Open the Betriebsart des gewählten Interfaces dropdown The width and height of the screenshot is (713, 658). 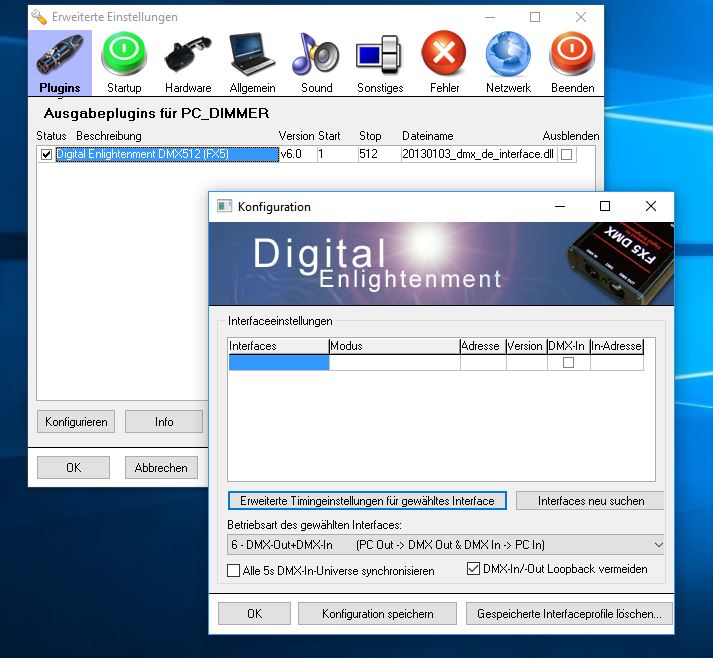(x=446, y=545)
